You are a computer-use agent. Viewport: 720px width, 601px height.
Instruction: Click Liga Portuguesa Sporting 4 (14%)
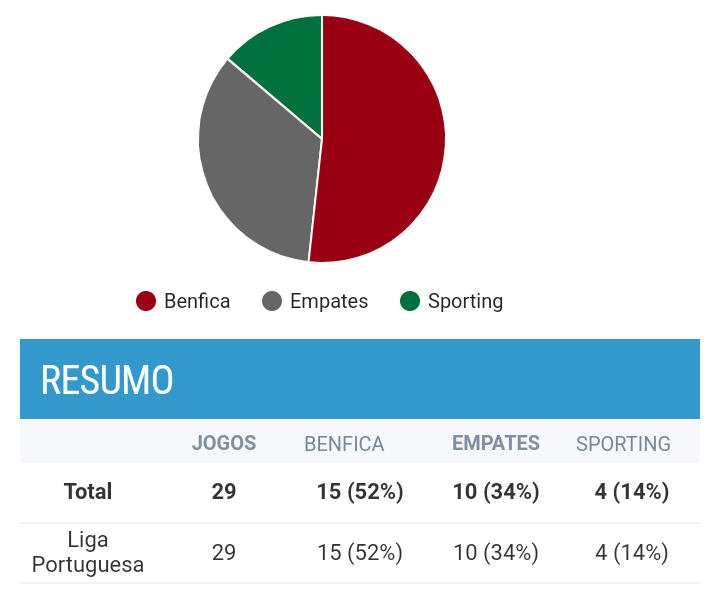point(632,552)
